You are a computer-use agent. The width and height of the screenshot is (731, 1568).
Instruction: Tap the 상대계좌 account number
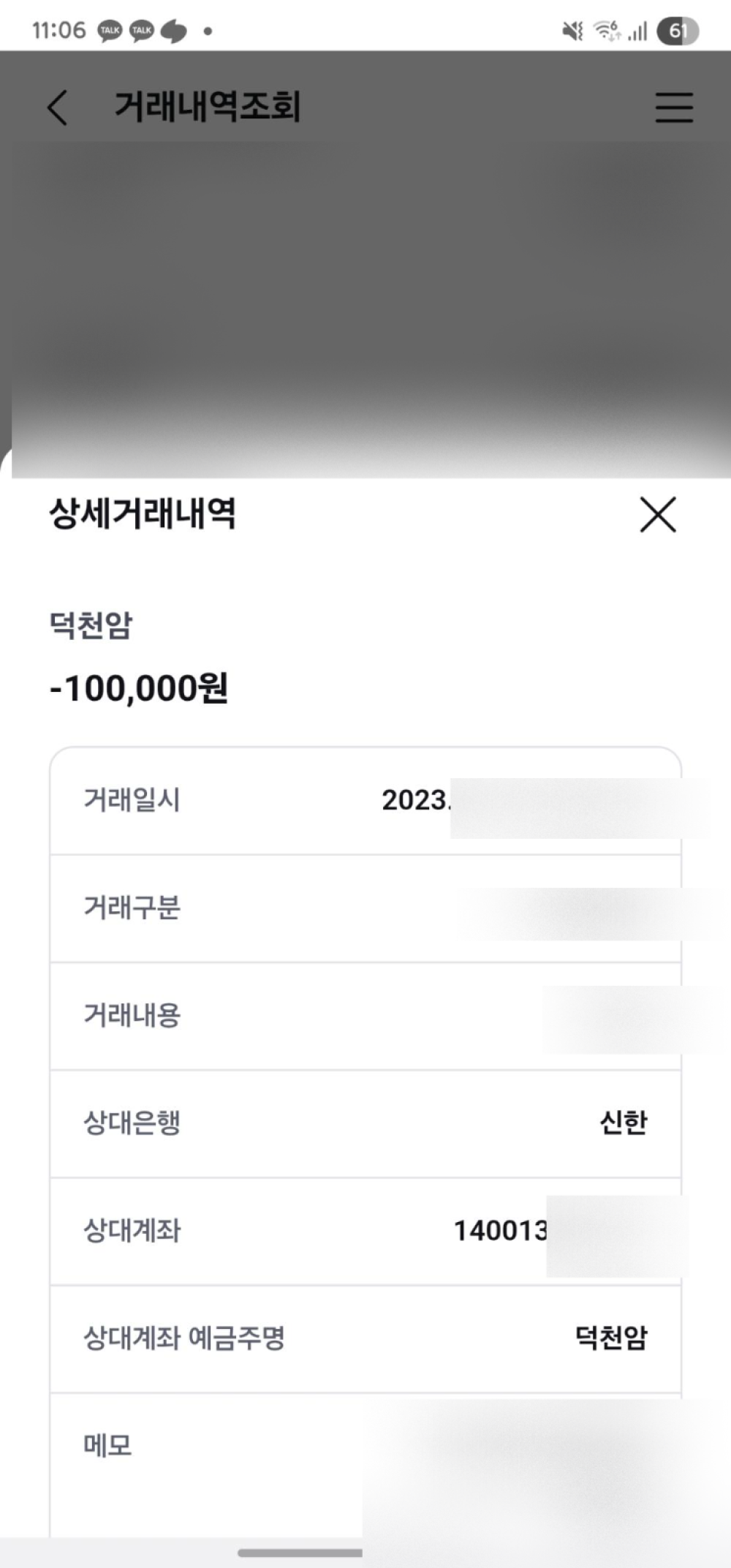point(501,1230)
